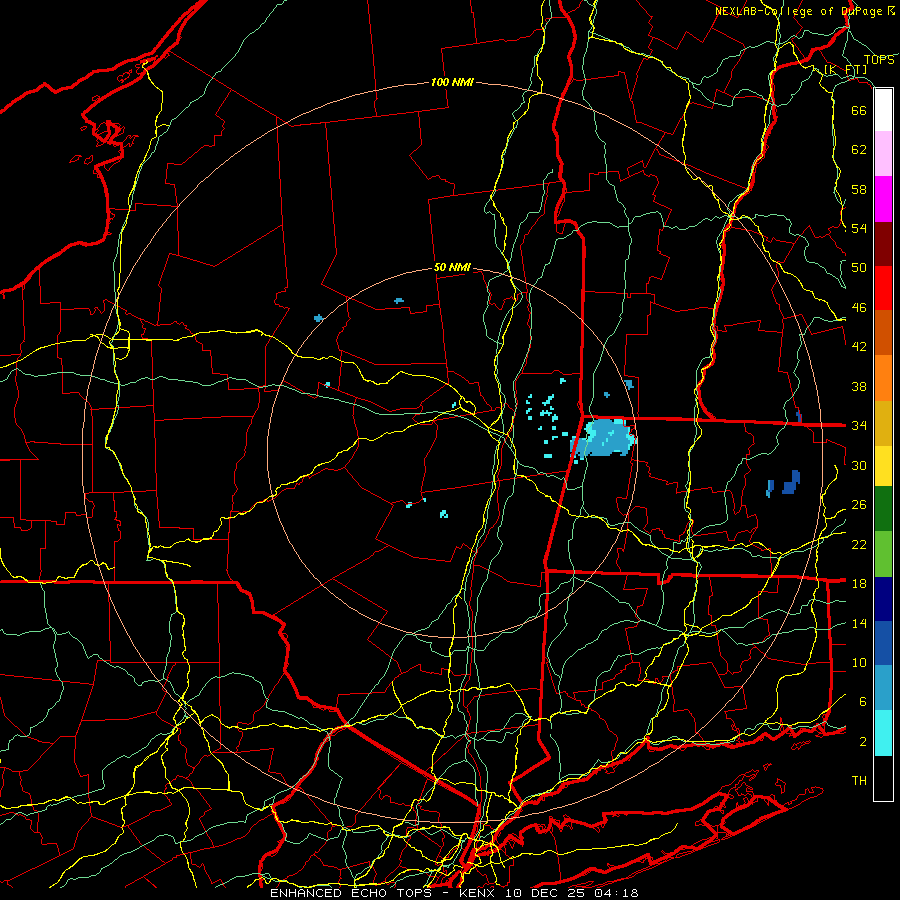Select the cyan legend swatch
The image size is (900, 900).
pos(883,733)
